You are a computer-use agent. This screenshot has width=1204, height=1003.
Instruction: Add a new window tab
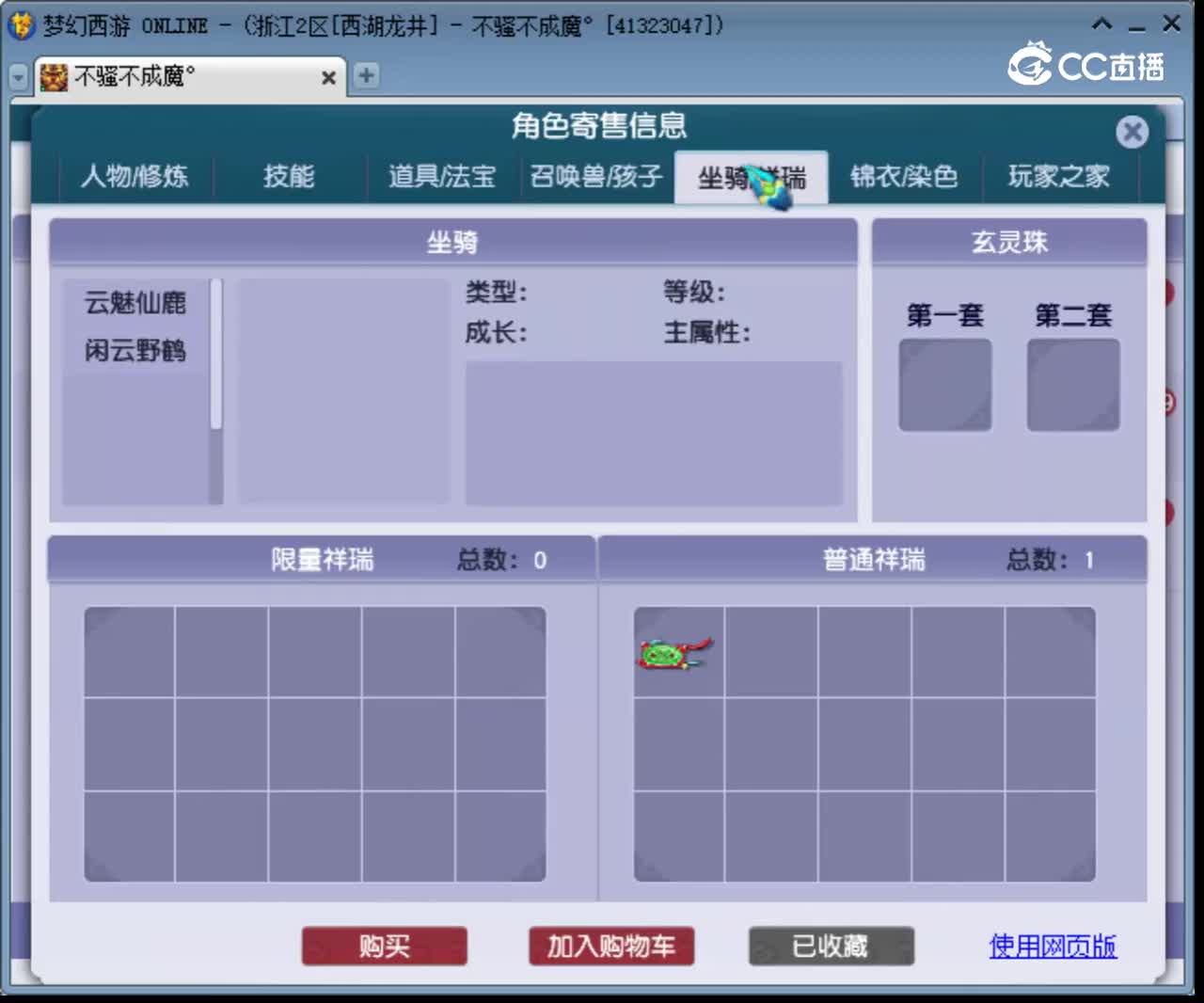point(367,75)
